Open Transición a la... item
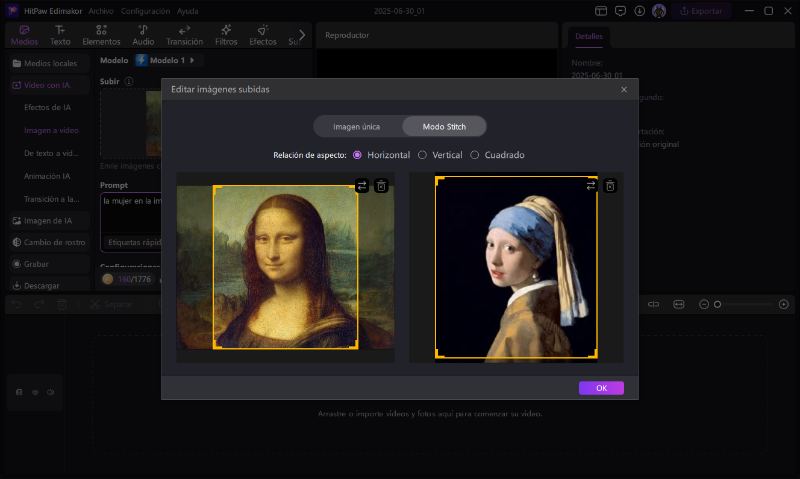 [52, 199]
